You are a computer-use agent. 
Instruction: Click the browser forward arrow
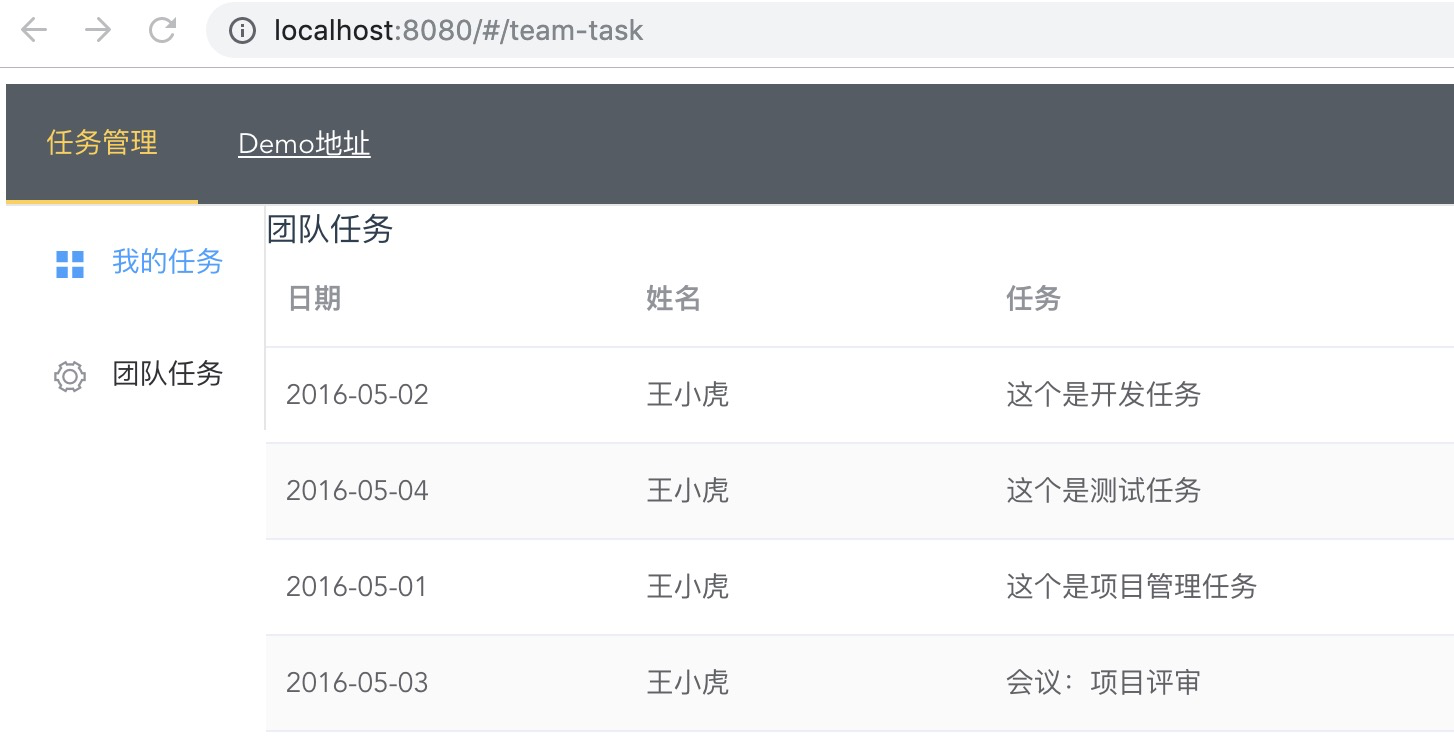tap(98, 31)
